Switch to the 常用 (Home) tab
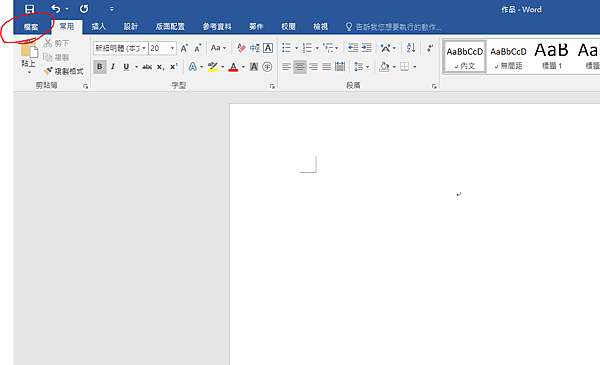This screenshot has width=600, height=365. click(67, 26)
